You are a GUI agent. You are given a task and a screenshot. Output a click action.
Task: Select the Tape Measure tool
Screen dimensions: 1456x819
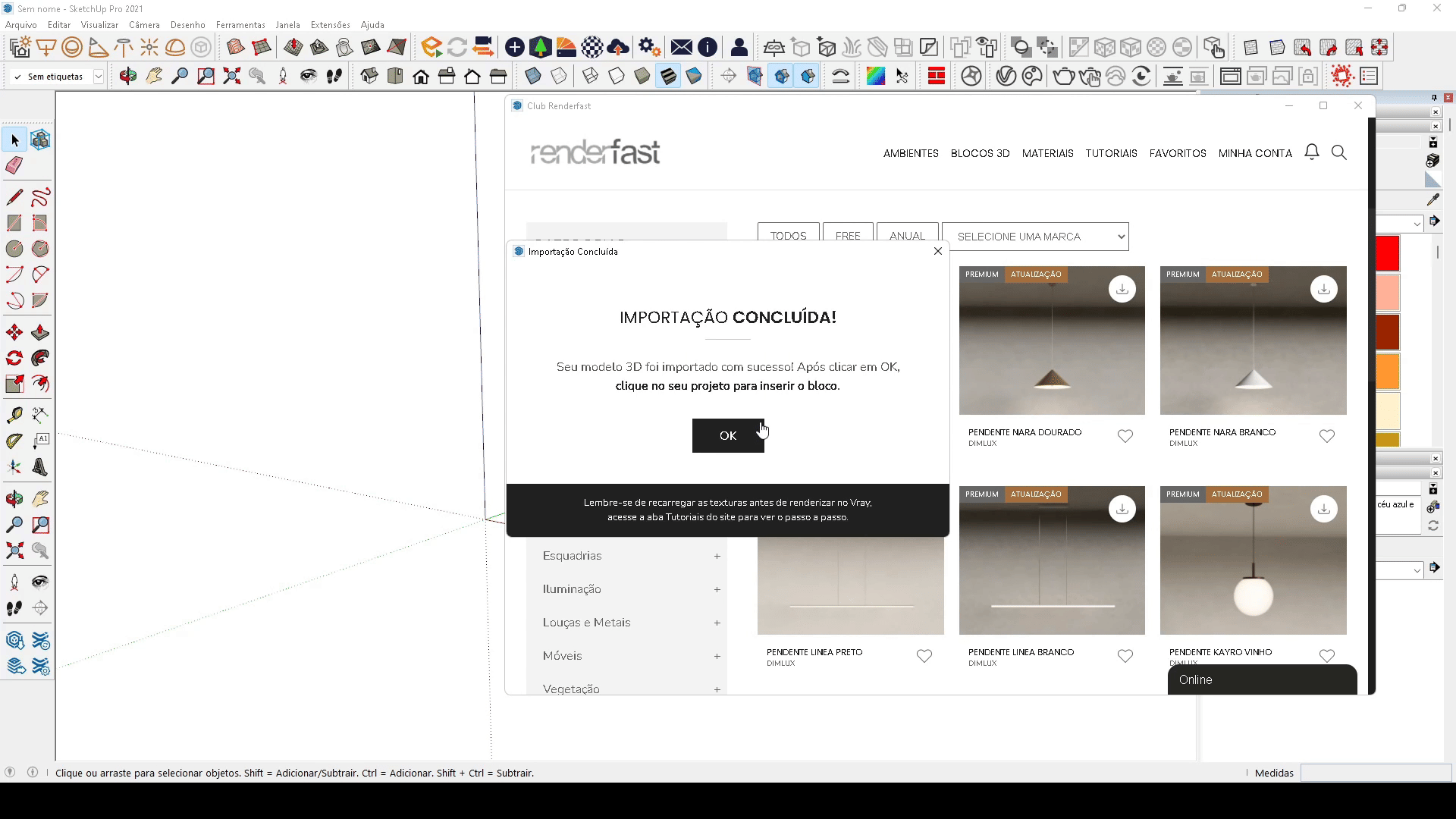[x=14, y=415]
